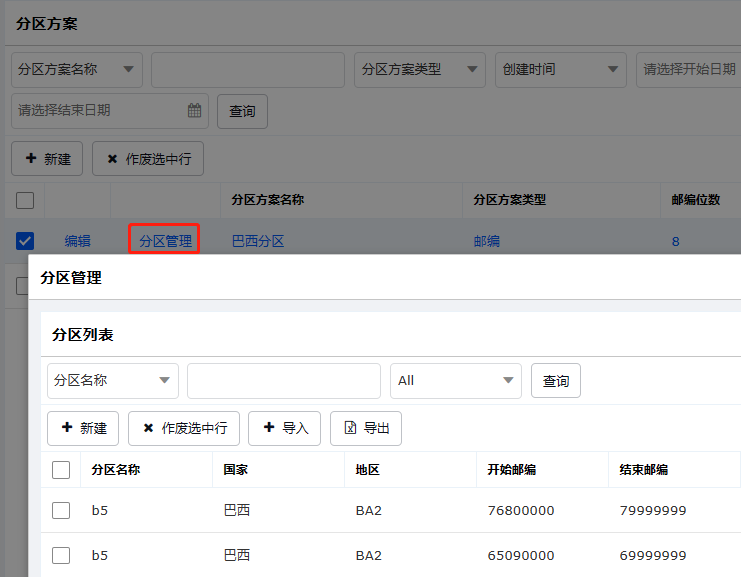Click the 请选择结束日期 date field

pos(110,111)
